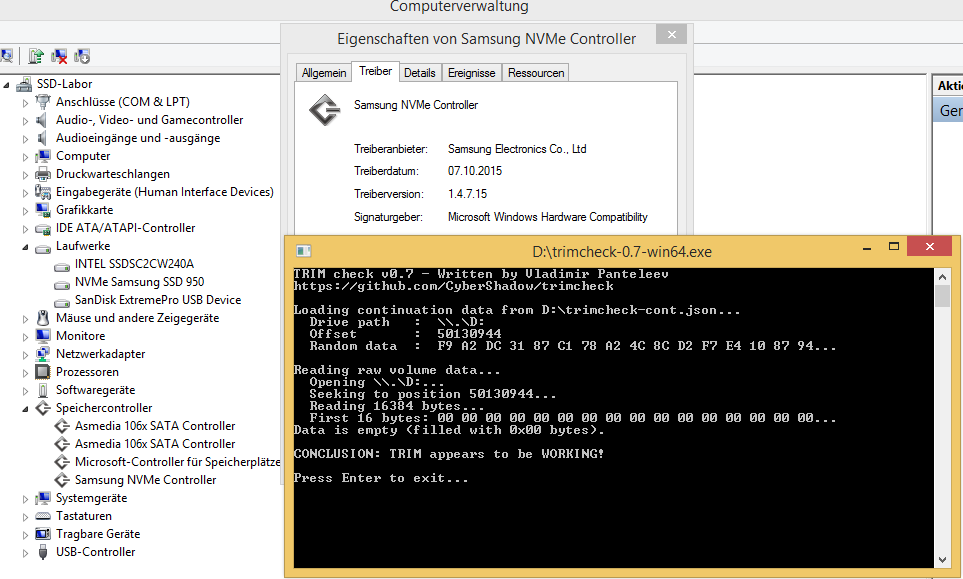Click the Anschlüsse (COM & LPT) port icon

point(43,102)
